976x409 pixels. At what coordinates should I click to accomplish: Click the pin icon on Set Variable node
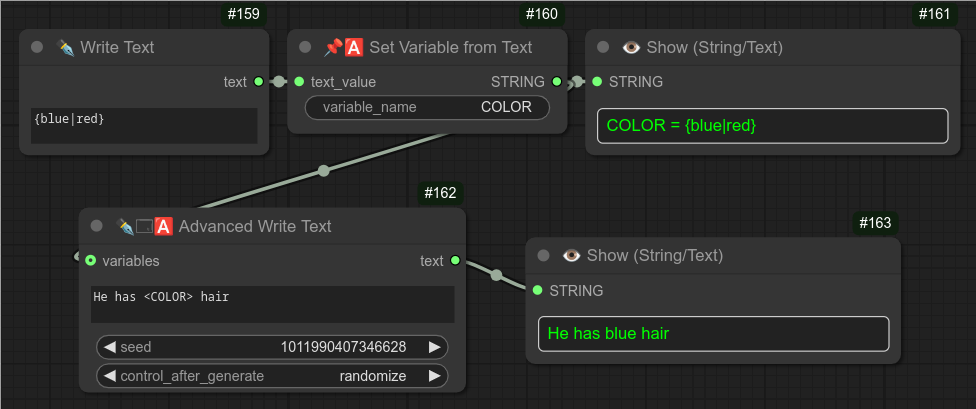pos(333,47)
